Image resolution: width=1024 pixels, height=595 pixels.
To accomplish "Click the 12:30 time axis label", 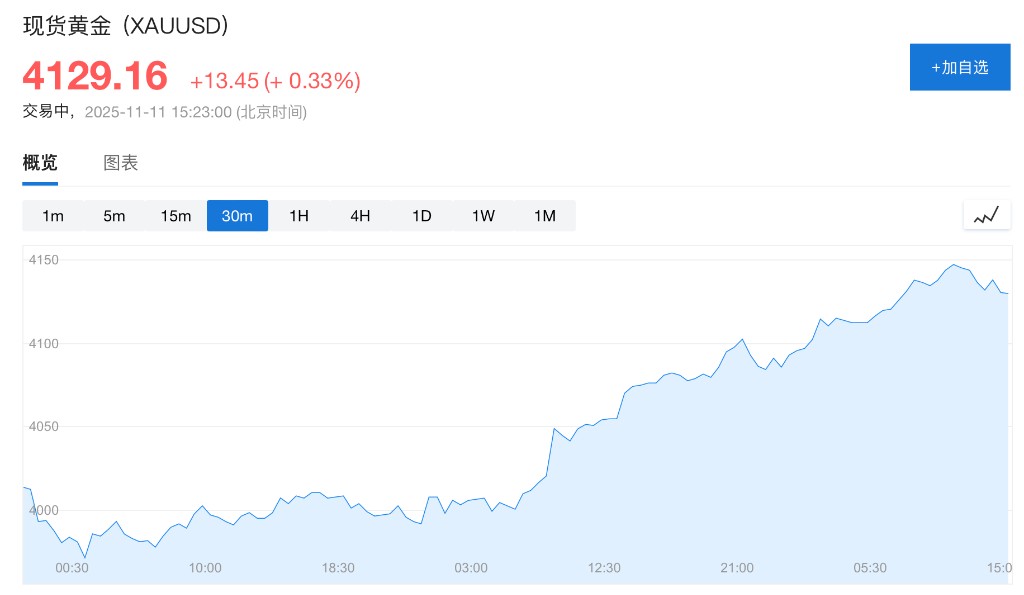I will (x=604, y=568).
